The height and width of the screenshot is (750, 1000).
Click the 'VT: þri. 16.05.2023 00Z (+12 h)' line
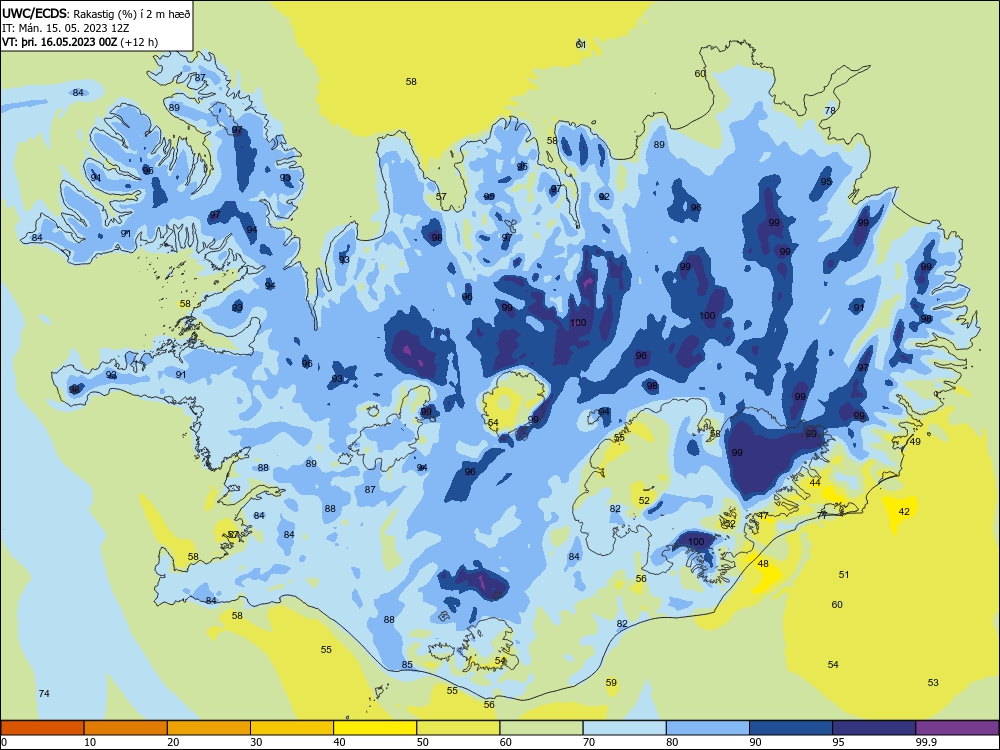[x=80, y=42]
